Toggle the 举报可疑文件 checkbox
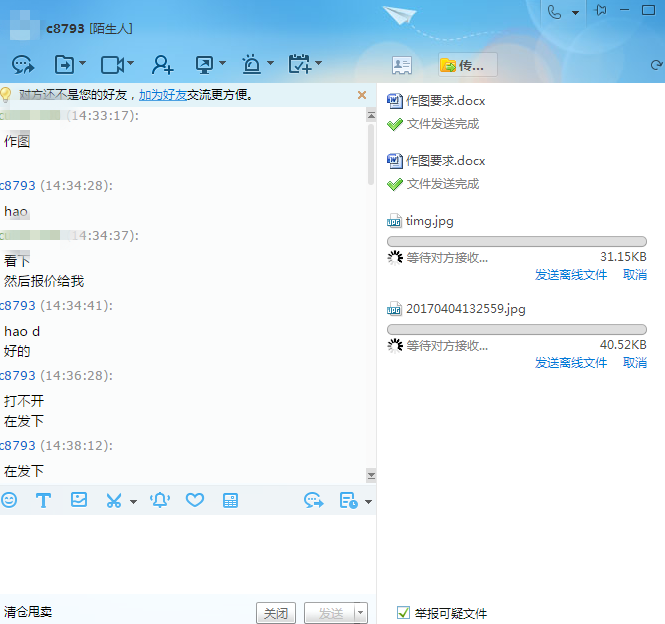The height and width of the screenshot is (624, 665). [404, 612]
